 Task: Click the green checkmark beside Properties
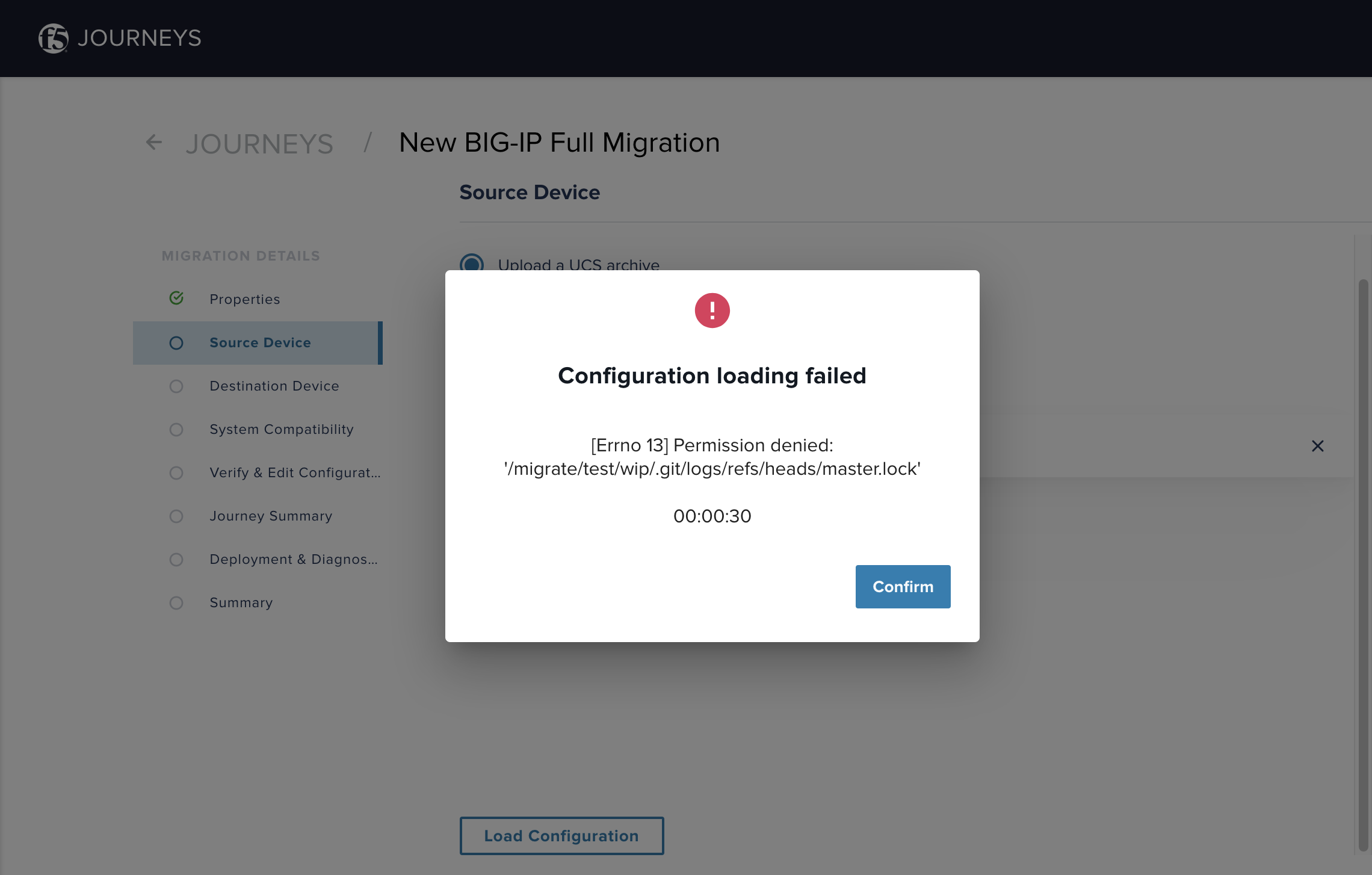coord(176,298)
